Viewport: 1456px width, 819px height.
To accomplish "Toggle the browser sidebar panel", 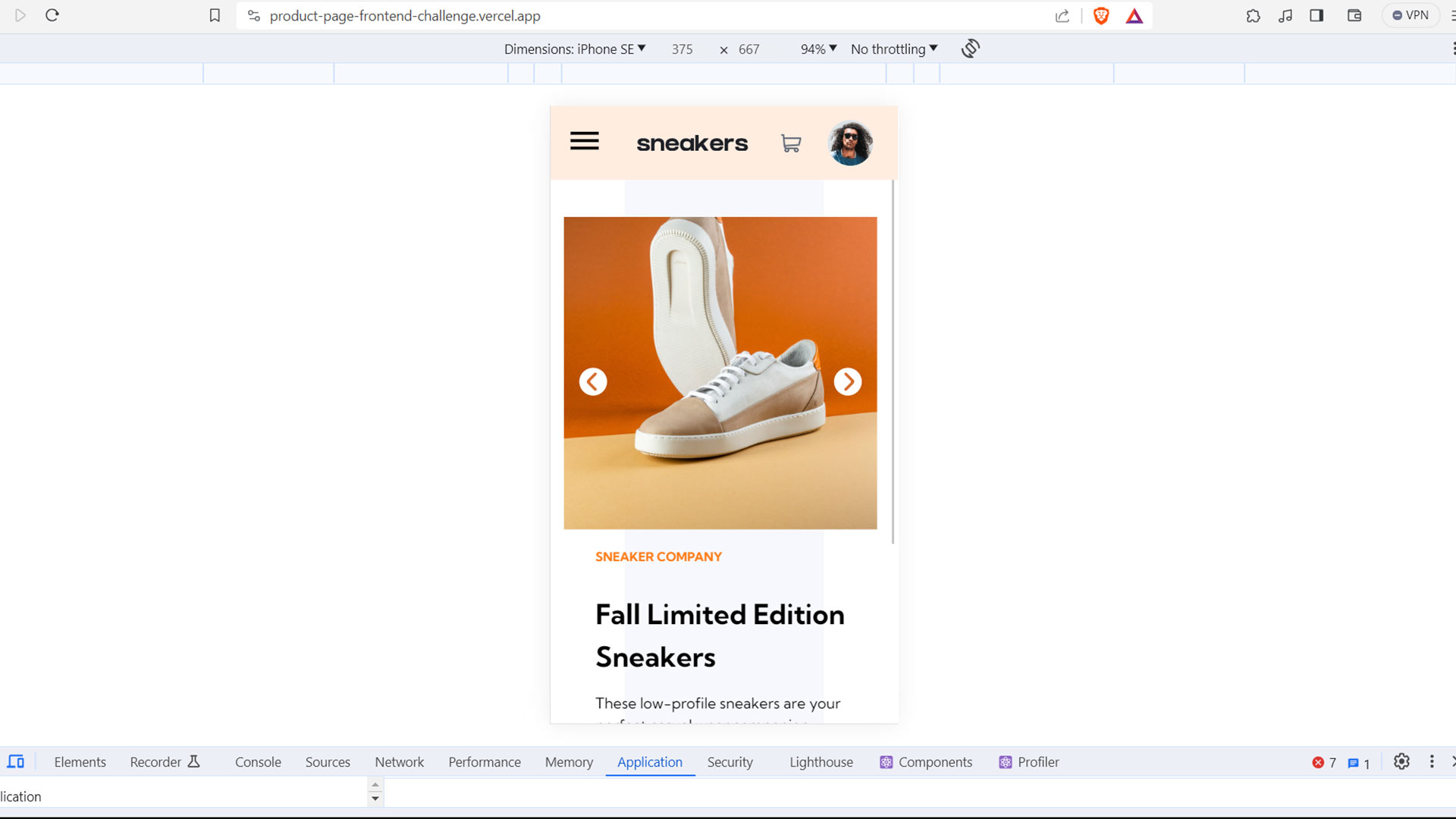I will (x=1316, y=15).
